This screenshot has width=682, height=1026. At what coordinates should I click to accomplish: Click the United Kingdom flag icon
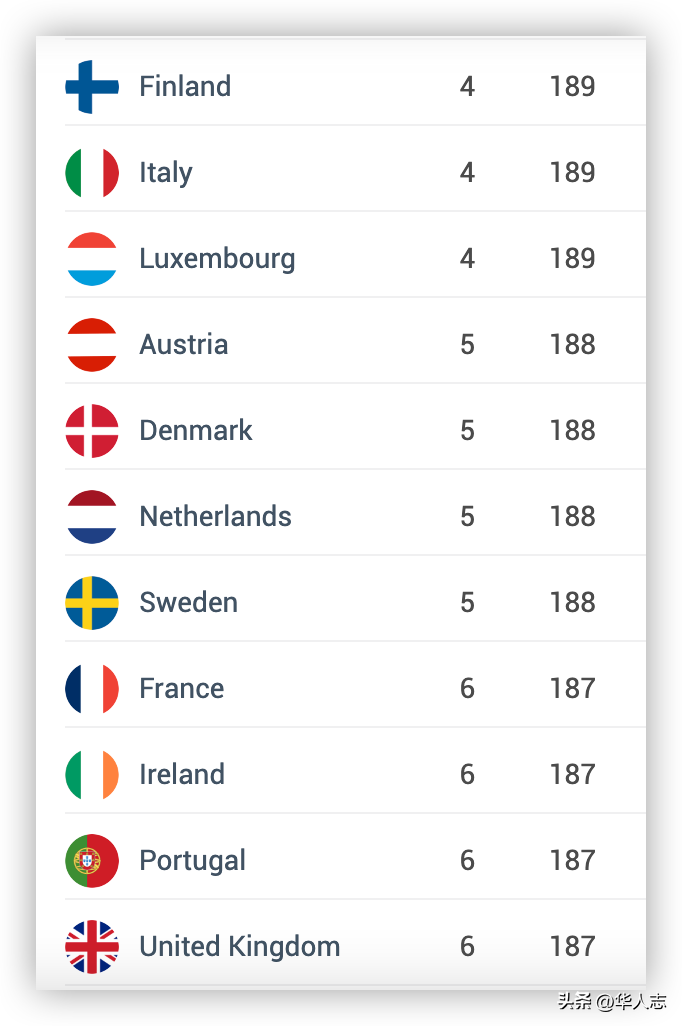click(x=92, y=947)
